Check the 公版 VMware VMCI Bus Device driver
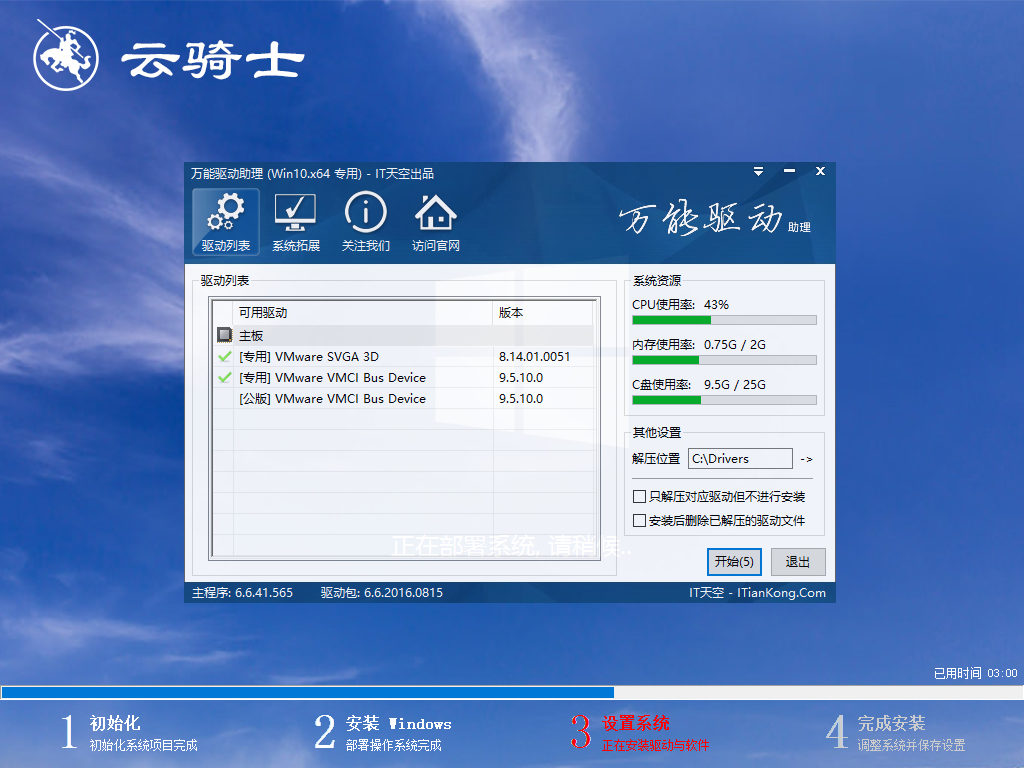The width and height of the screenshot is (1024, 768). coord(225,398)
